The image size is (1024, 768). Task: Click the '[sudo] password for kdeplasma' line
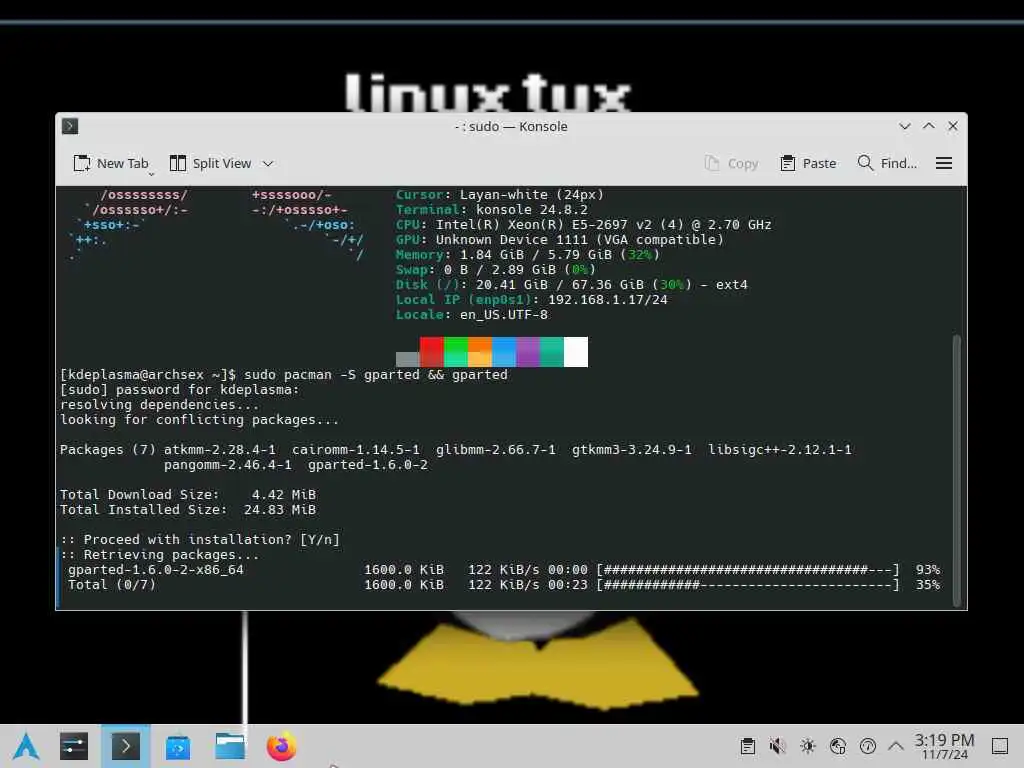pos(180,390)
